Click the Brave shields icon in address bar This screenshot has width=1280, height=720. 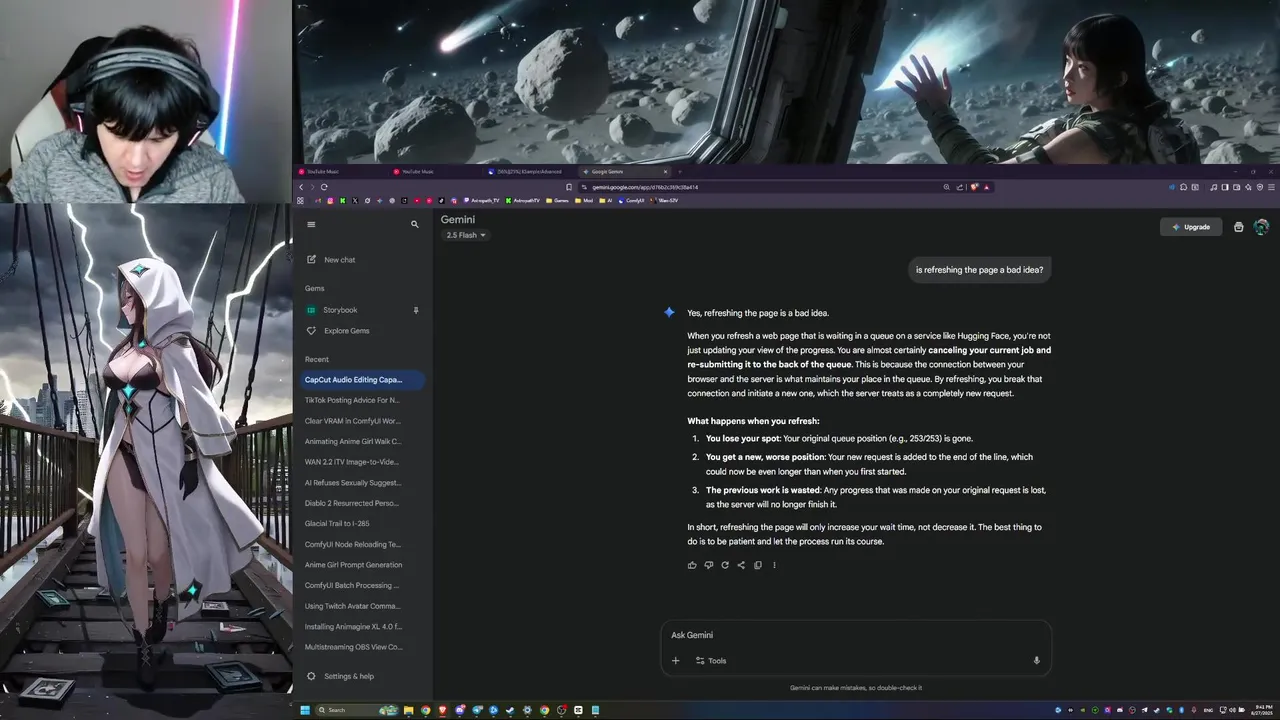click(973, 187)
